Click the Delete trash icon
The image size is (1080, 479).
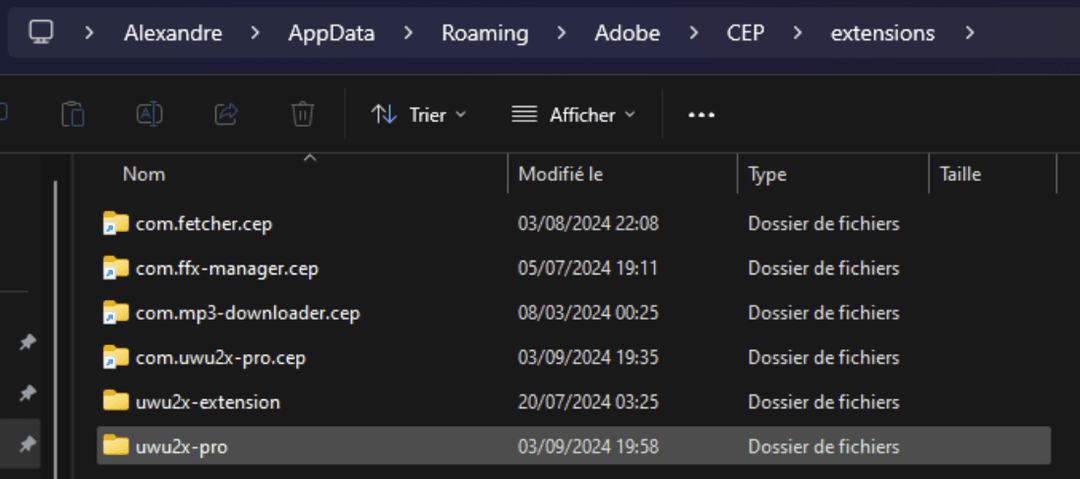302,115
